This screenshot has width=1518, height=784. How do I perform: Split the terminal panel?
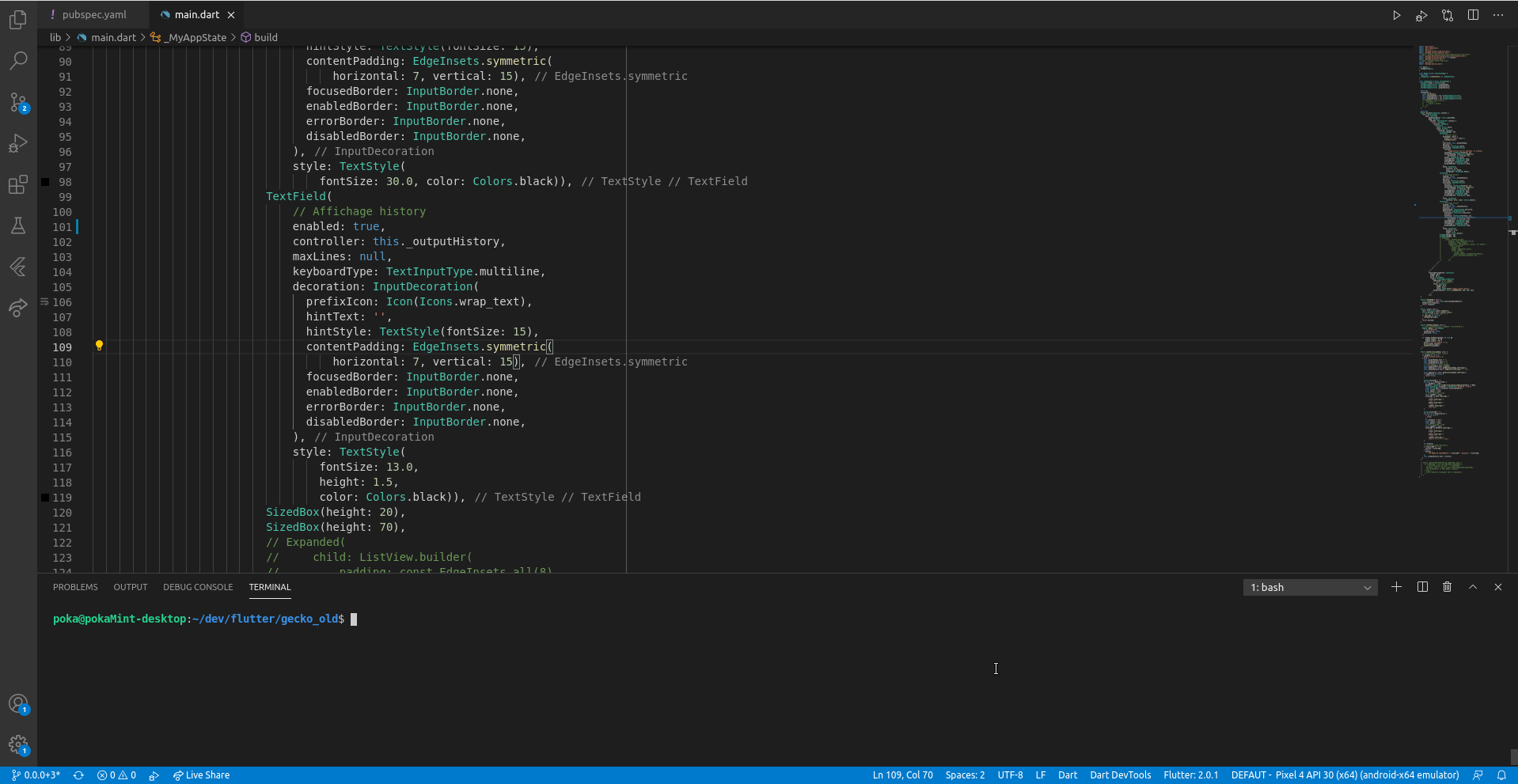pyautogui.click(x=1422, y=587)
